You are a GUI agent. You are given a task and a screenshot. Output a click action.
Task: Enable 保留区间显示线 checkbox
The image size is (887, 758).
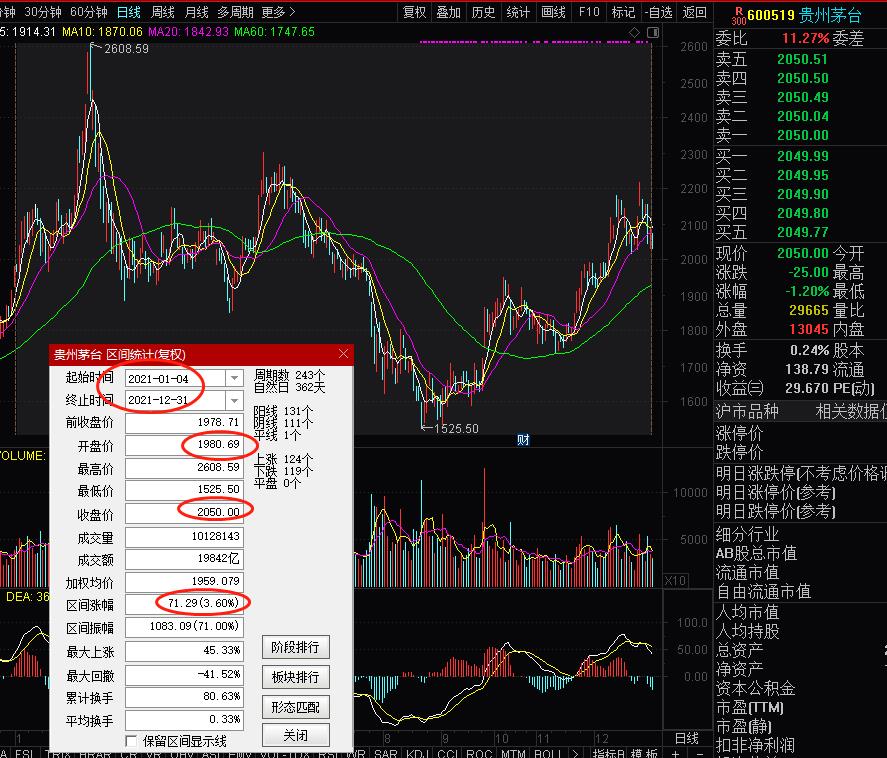[x=132, y=741]
